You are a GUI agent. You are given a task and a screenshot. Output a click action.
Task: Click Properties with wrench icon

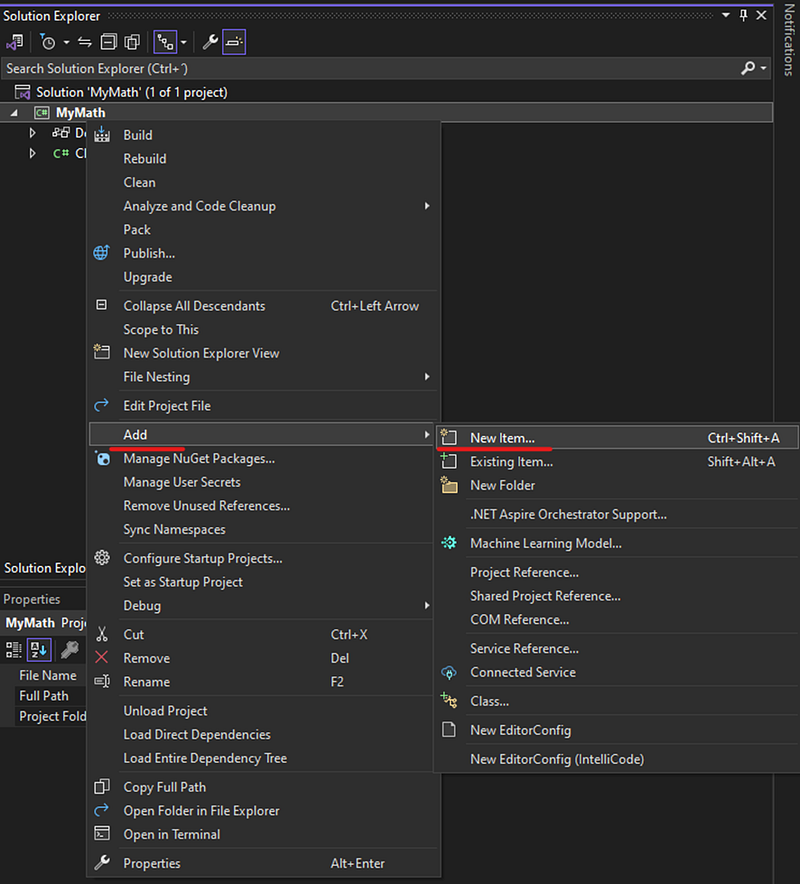tap(263, 864)
